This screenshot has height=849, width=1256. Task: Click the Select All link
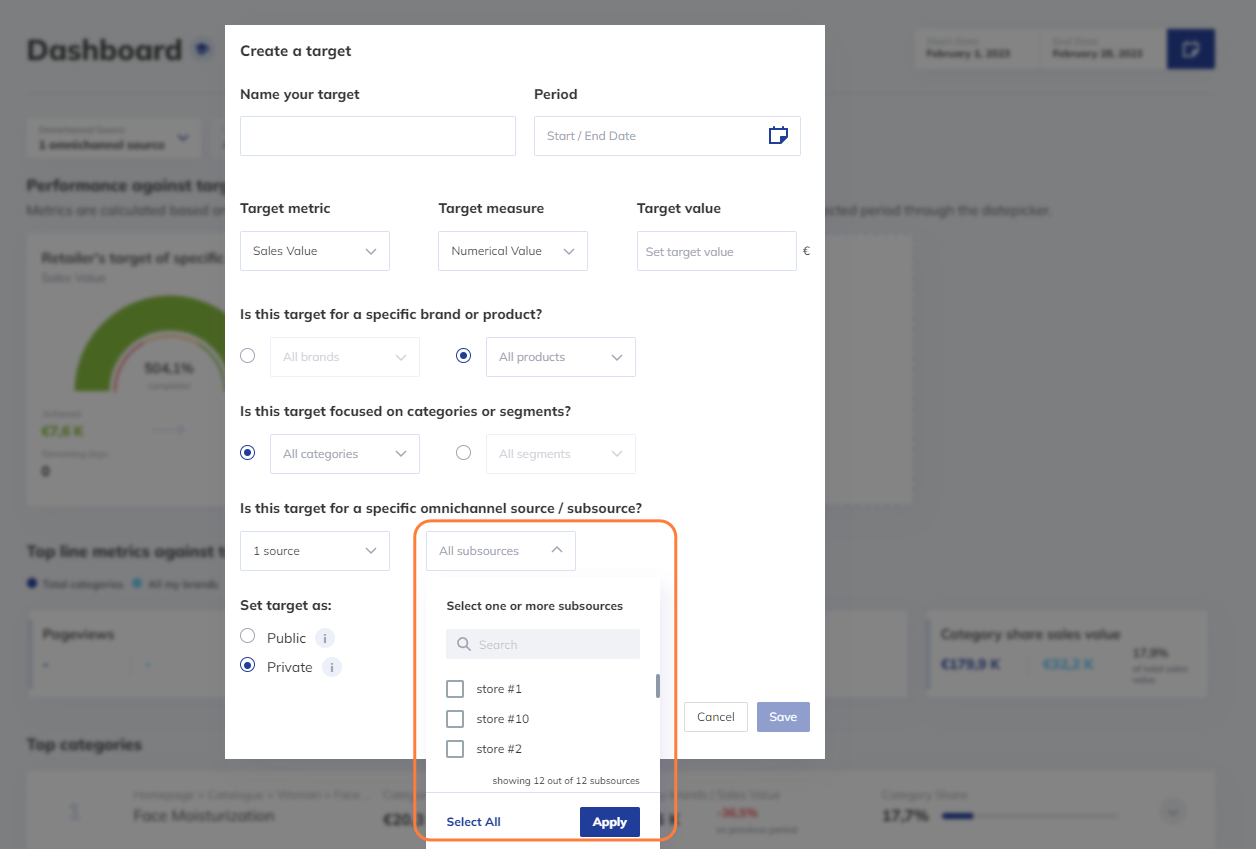(x=473, y=822)
